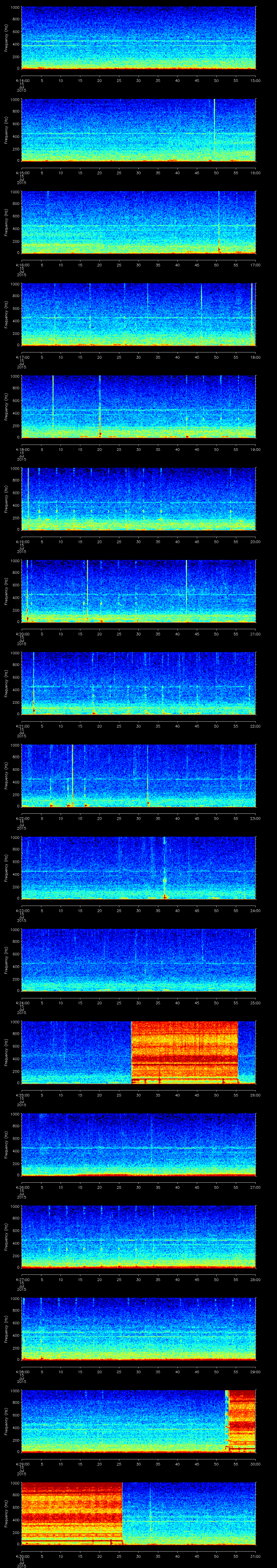Viewport: 277px width, 1568px height.
Task: Click the Frequency (Hz) axis label of the 4:14 panel
Action: [x=6, y=38]
